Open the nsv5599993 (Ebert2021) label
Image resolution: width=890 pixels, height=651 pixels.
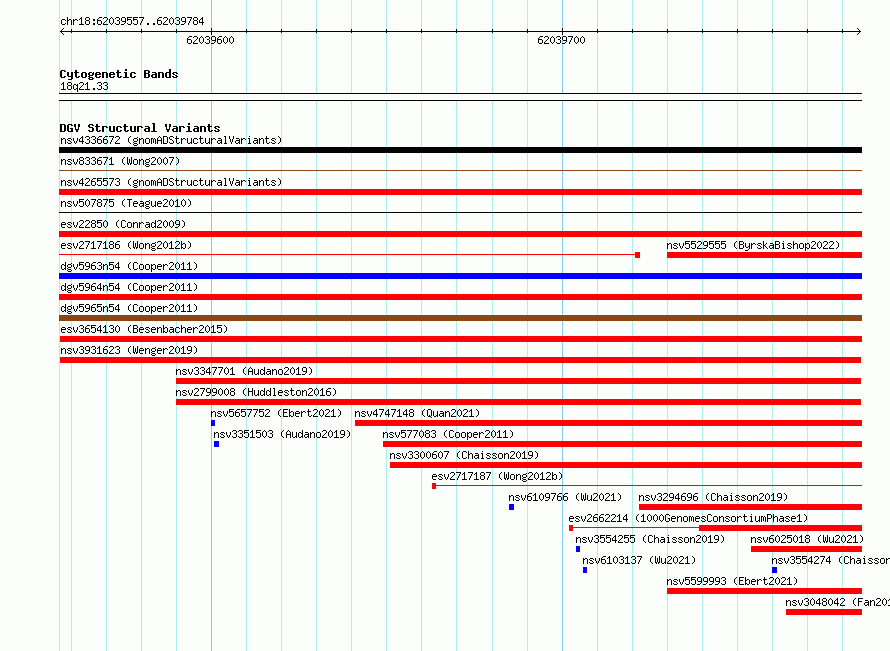click(732, 581)
